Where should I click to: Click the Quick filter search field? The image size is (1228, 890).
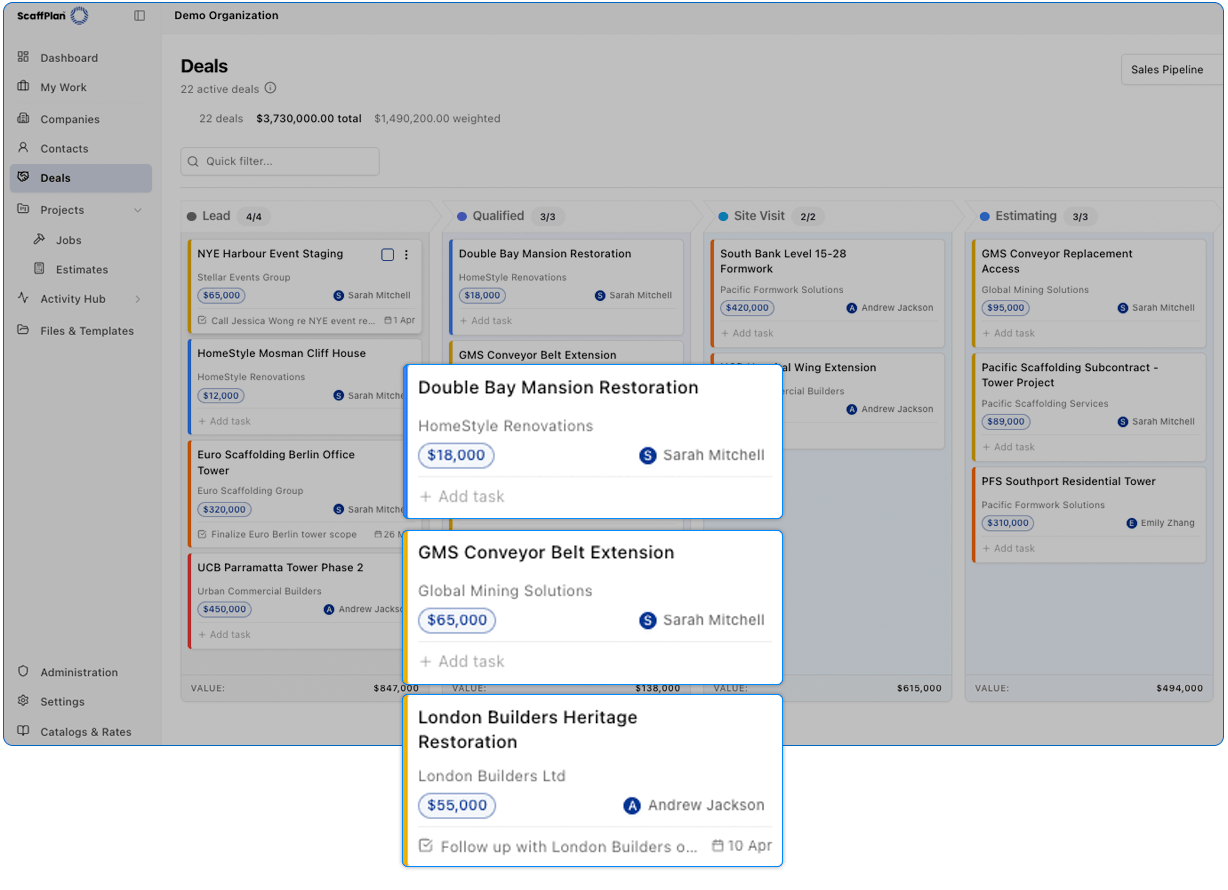point(279,161)
